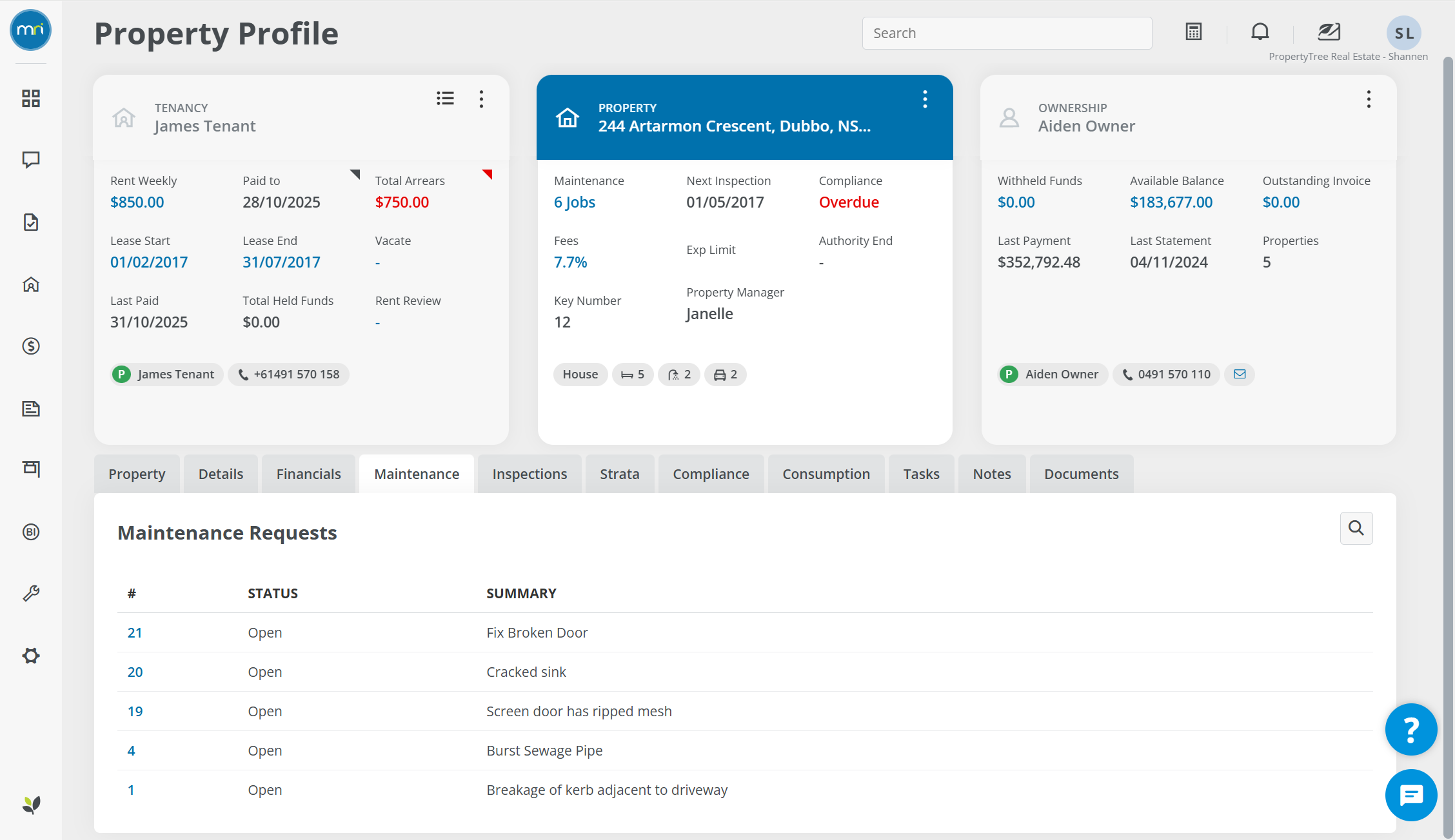Click the top Search field
Viewport: 1455px width, 840px height.
(x=1007, y=33)
